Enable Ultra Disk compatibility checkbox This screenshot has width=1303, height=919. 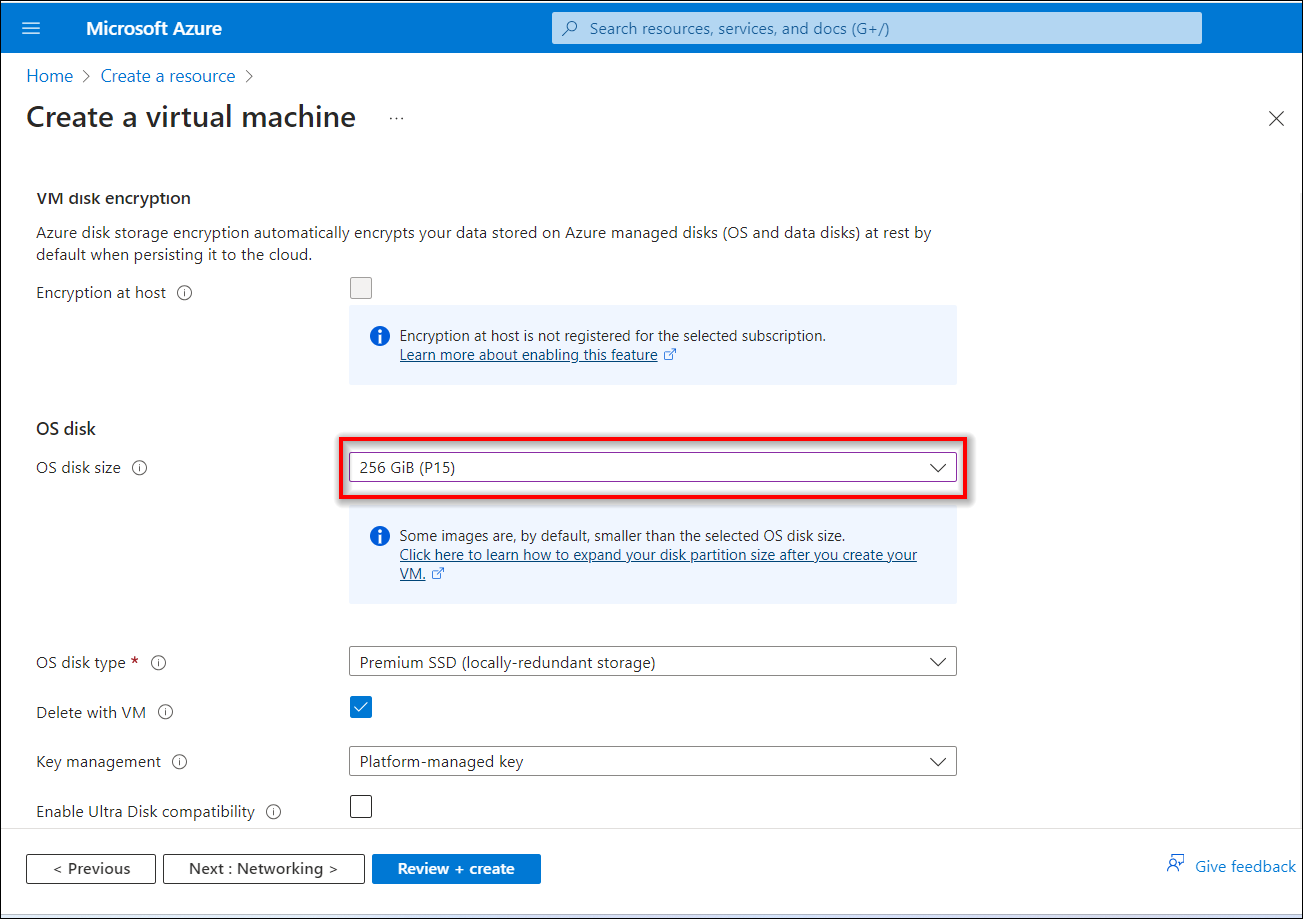[x=361, y=807]
